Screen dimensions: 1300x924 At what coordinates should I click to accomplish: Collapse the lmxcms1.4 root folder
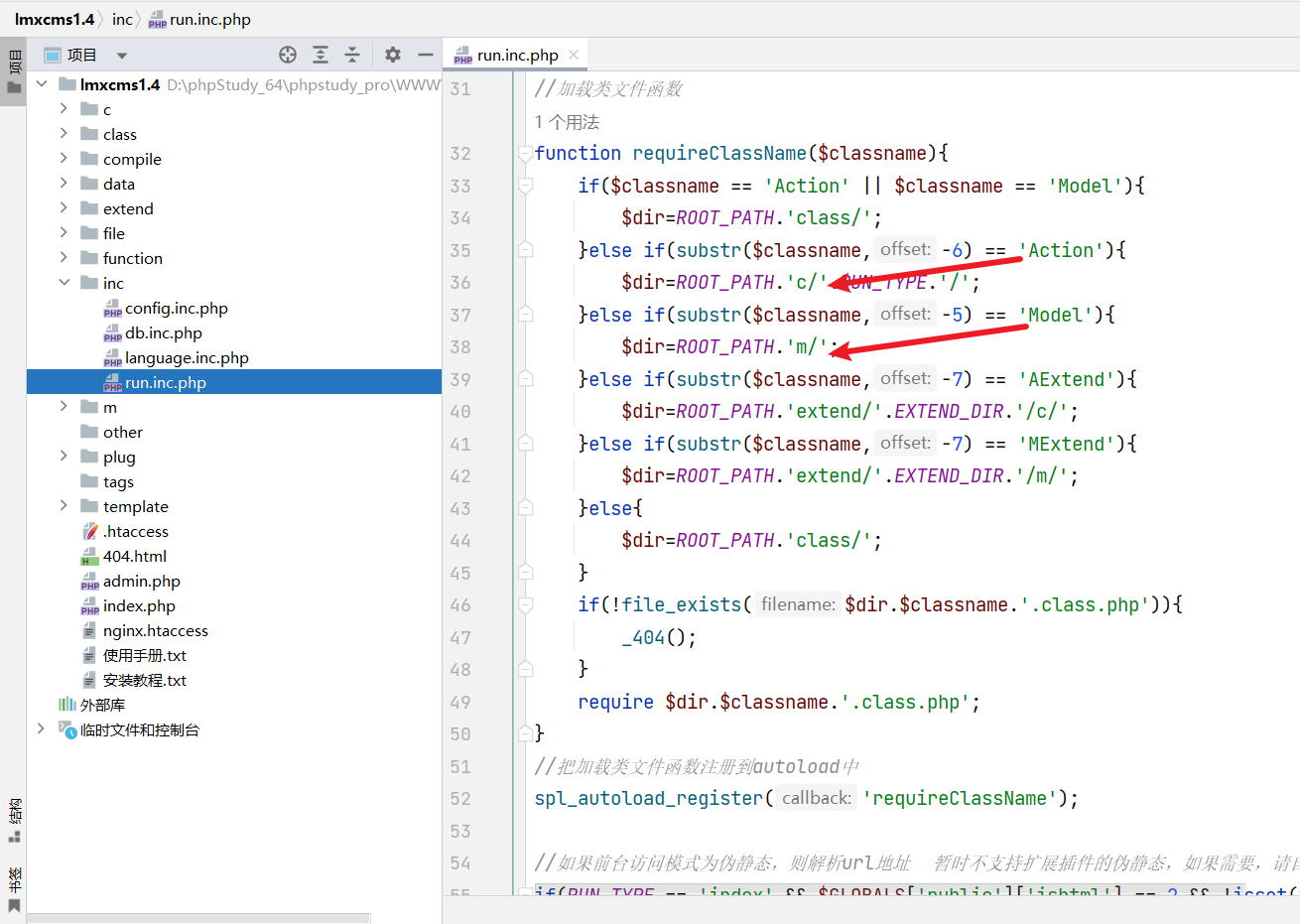point(42,84)
